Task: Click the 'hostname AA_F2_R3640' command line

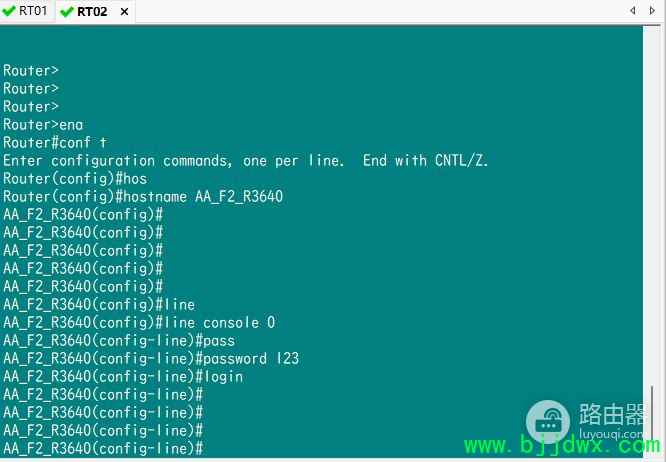Action: coord(143,197)
